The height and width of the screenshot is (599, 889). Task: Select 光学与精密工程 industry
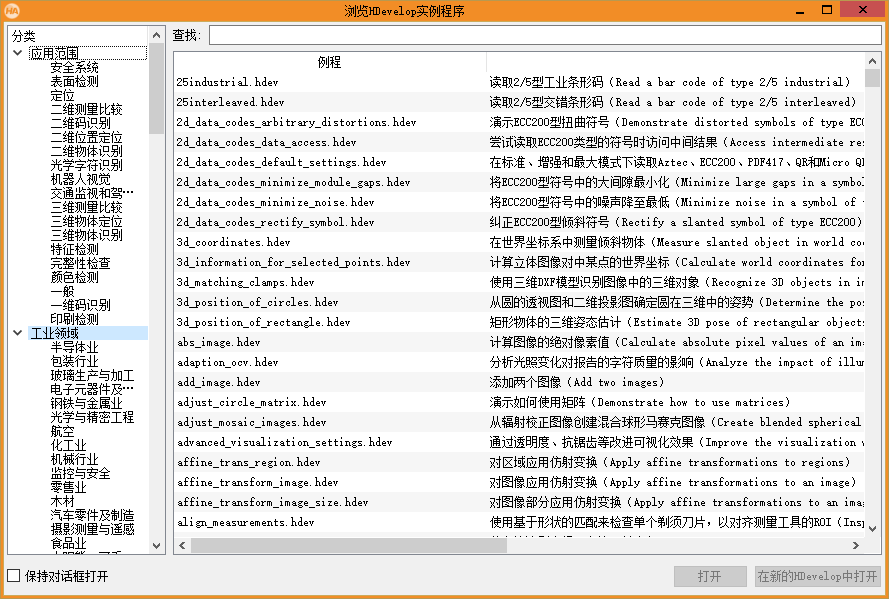click(x=92, y=417)
